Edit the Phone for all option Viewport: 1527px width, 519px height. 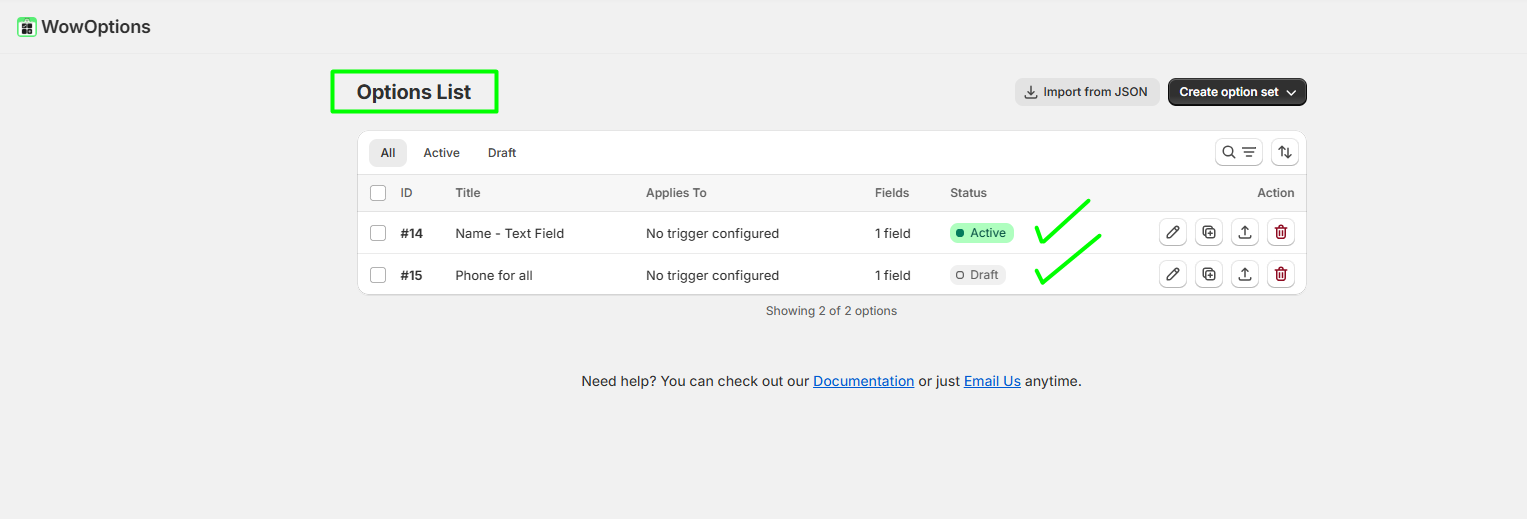point(1173,274)
